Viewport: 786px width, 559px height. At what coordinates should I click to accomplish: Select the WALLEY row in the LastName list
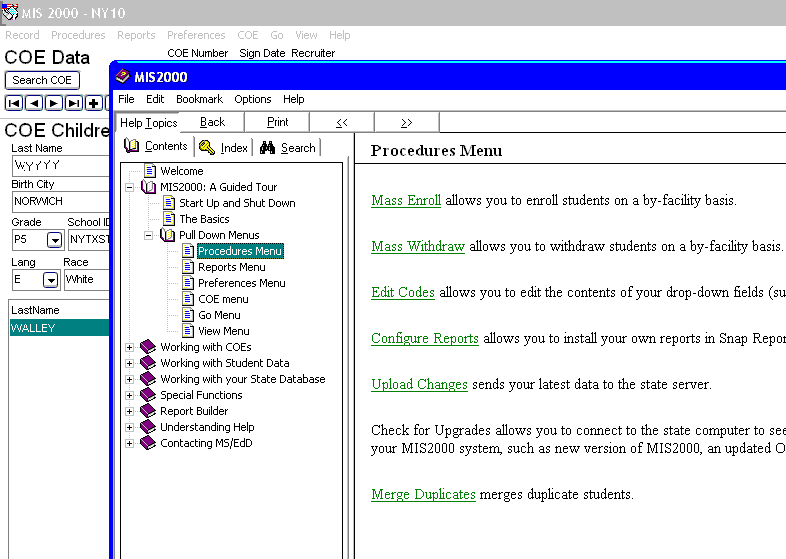(x=59, y=328)
